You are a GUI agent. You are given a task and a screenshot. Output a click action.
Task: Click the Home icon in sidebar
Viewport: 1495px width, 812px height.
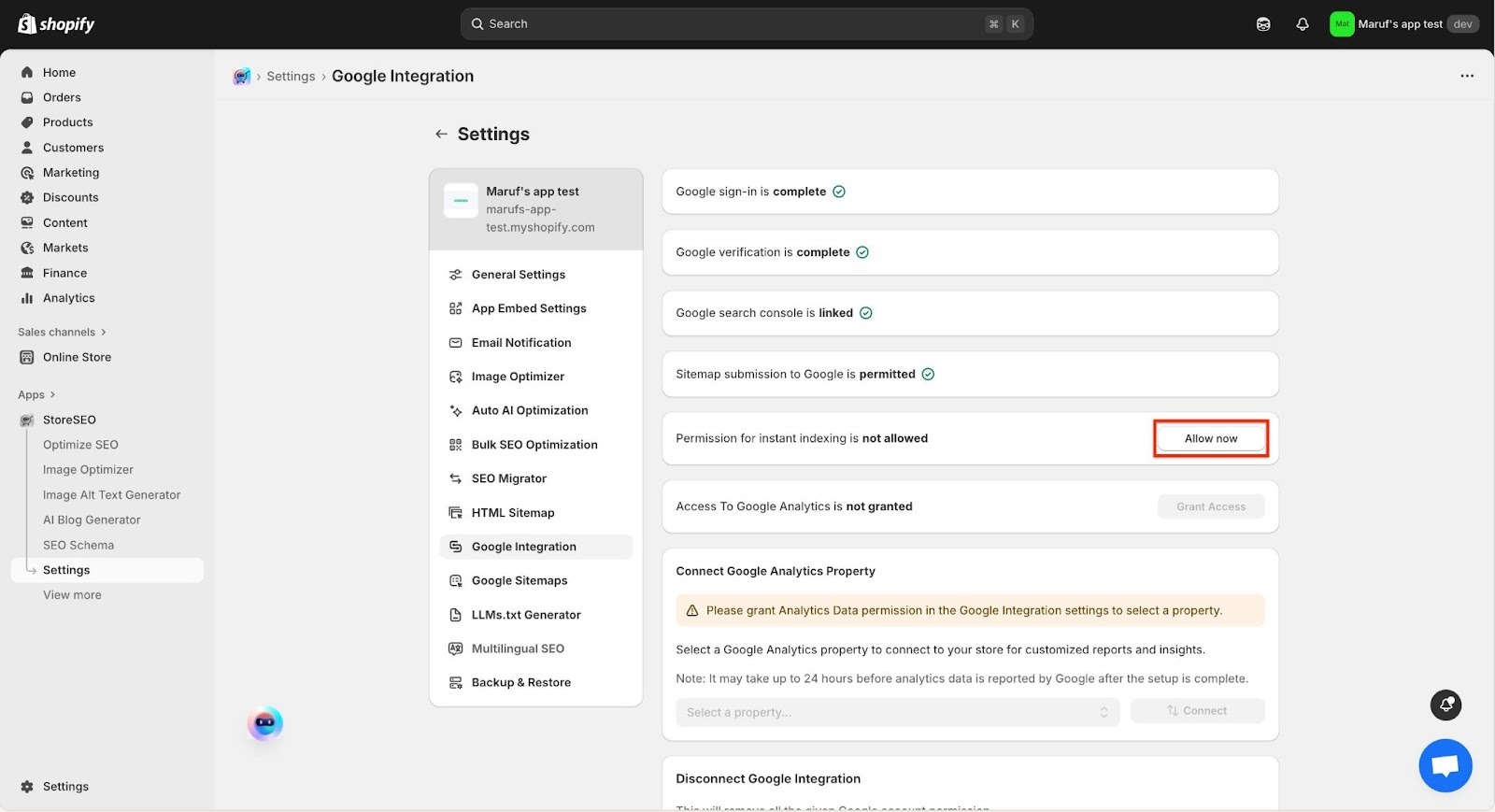point(27,72)
